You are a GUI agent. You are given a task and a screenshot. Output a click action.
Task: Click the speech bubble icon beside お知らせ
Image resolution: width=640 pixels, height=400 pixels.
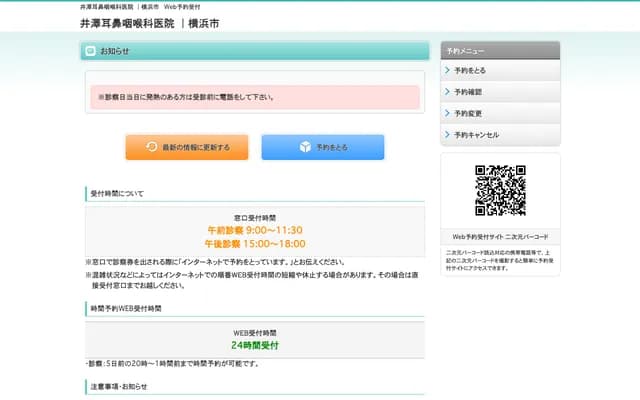91,51
